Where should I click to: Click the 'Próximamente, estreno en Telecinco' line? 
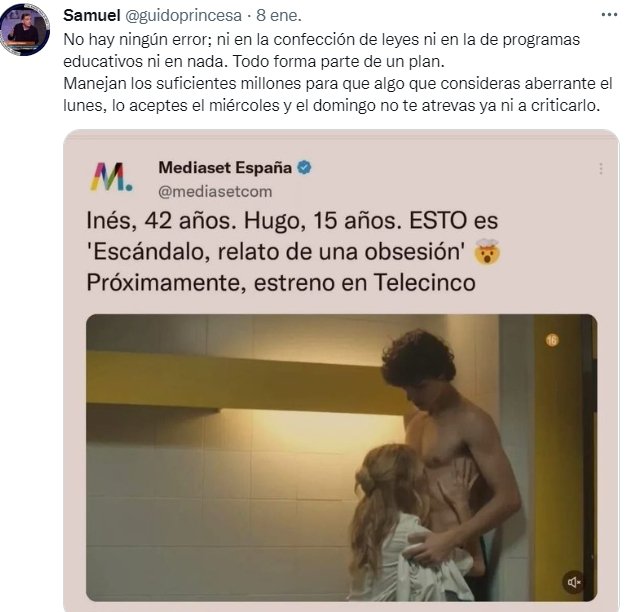(281, 282)
